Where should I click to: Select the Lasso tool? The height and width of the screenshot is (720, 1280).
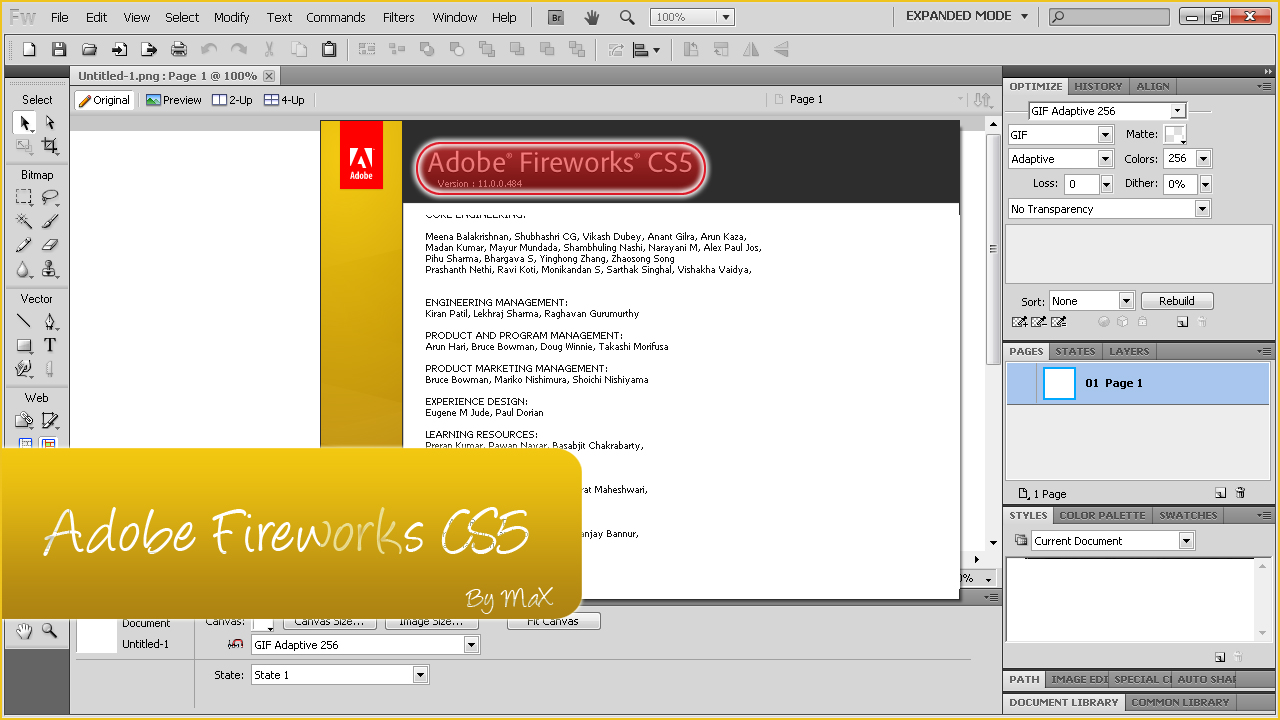50,197
